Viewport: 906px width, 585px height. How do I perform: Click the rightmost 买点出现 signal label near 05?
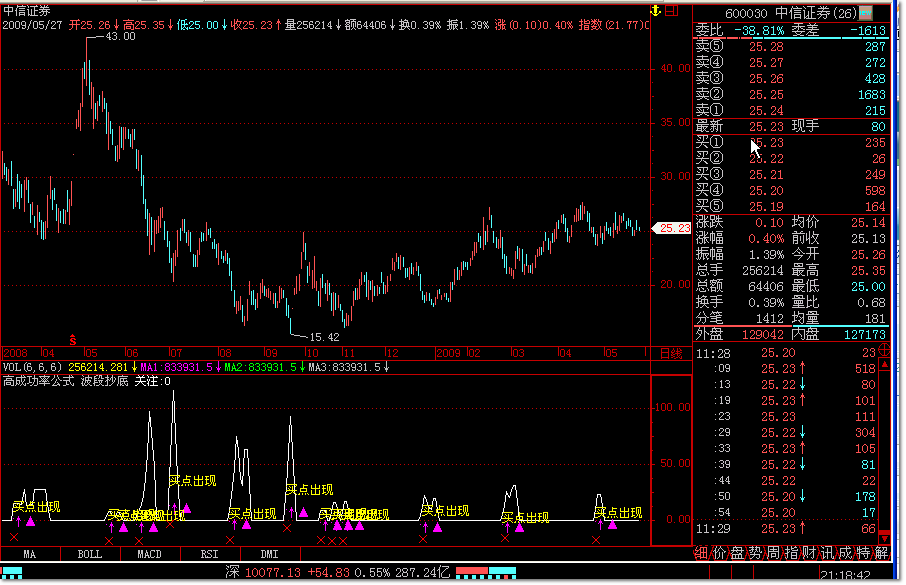[618, 513]
